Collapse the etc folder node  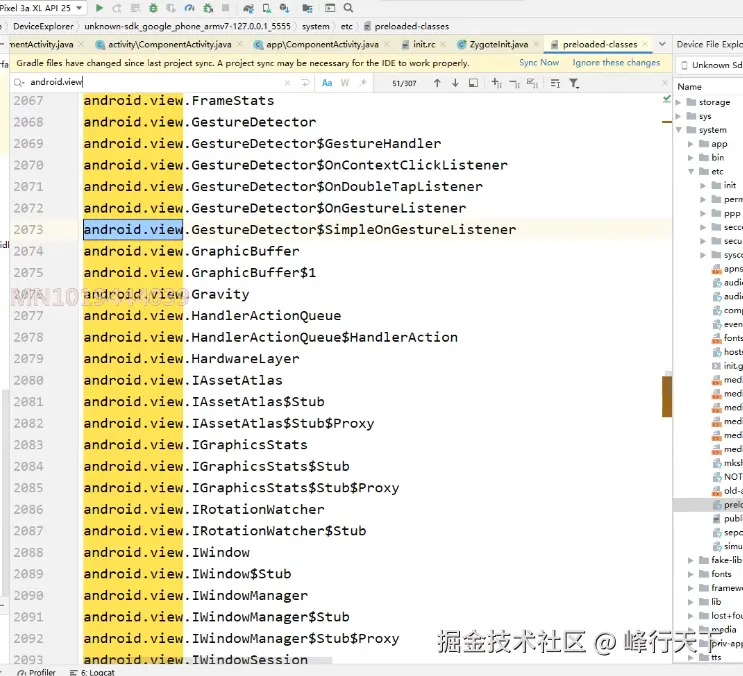690,171
